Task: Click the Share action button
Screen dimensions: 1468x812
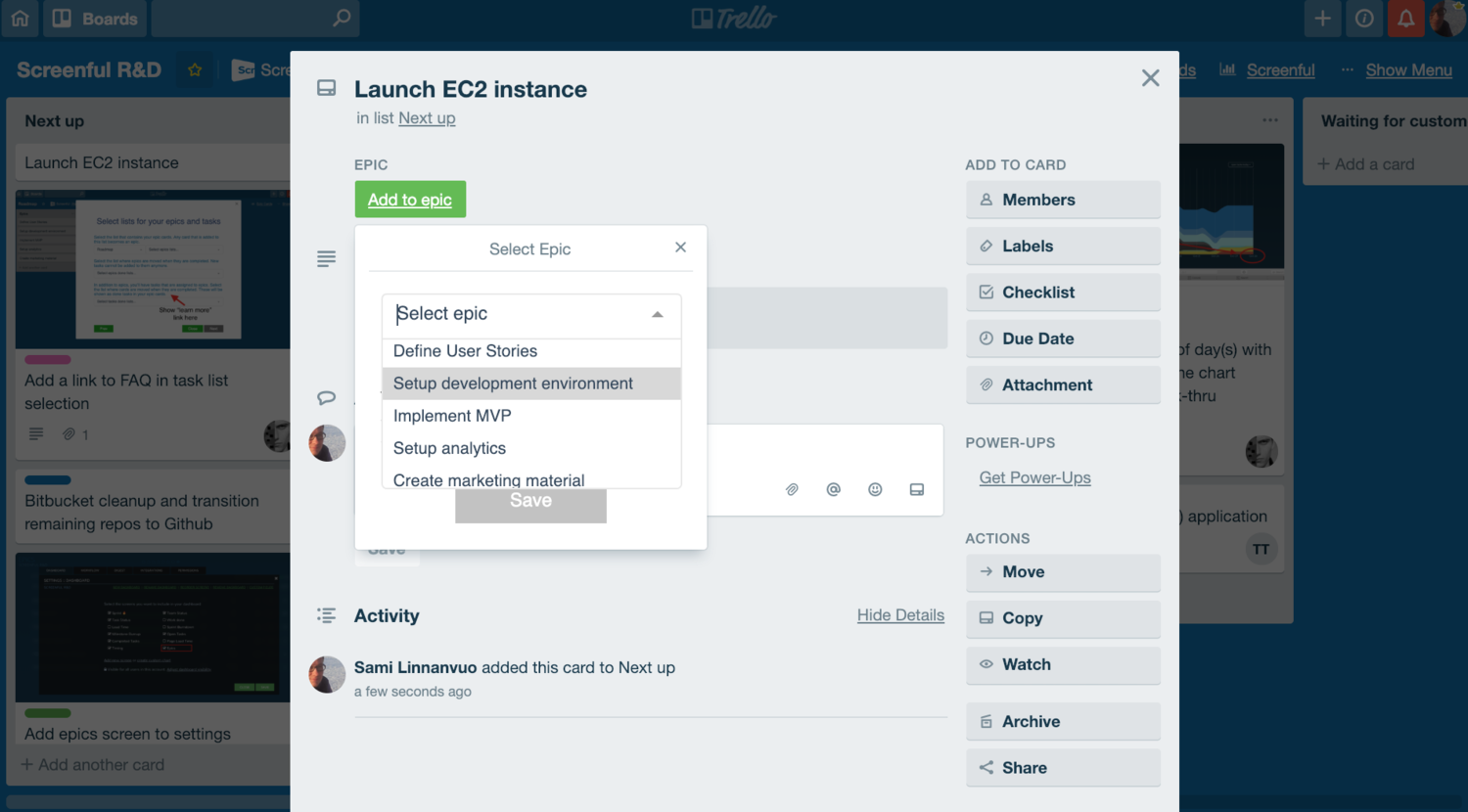Action: click(x=1063, y=768)
